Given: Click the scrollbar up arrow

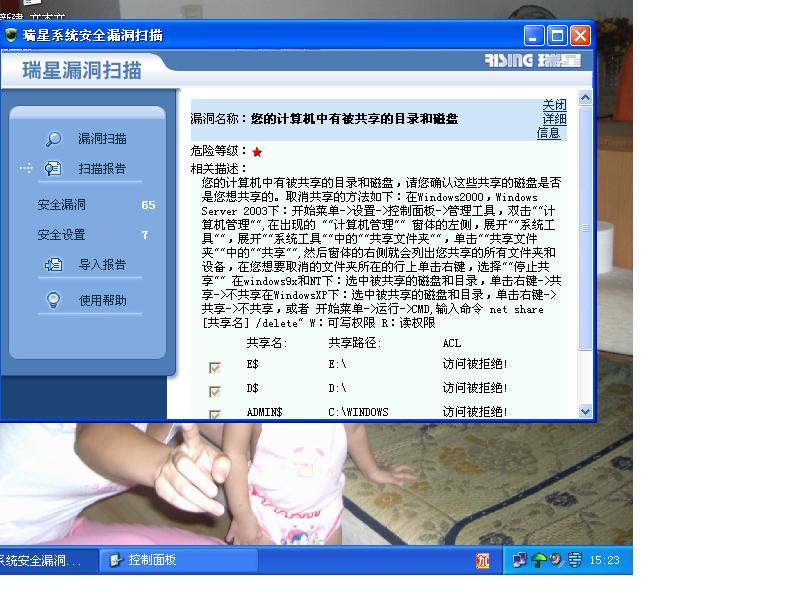Looking at the screenshot, I should (585, 97).
